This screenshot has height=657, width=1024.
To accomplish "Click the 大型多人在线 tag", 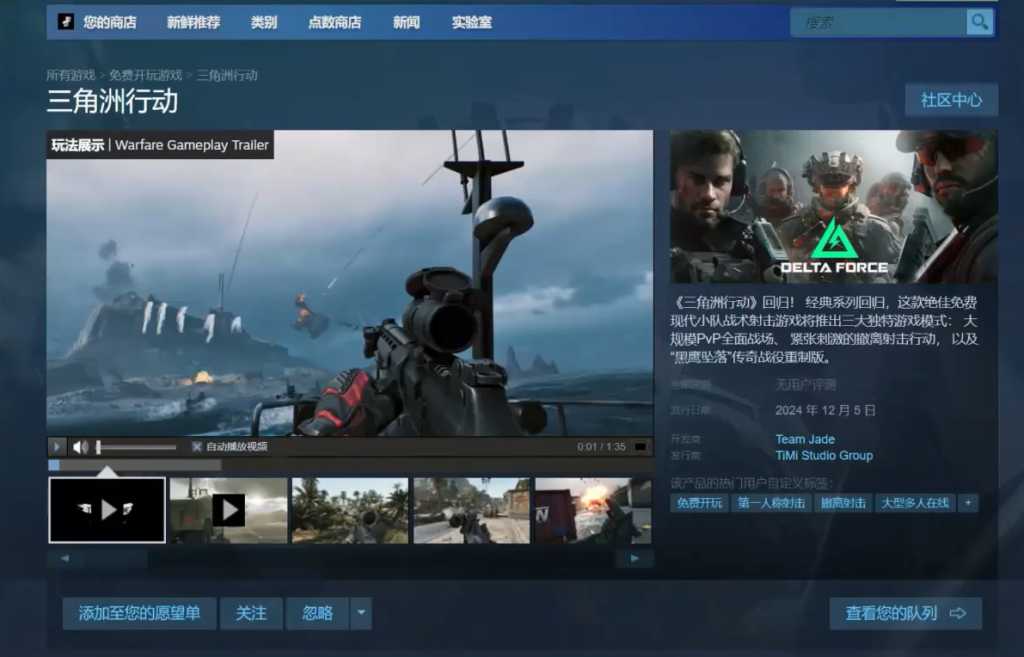I will tap(915, 503).
